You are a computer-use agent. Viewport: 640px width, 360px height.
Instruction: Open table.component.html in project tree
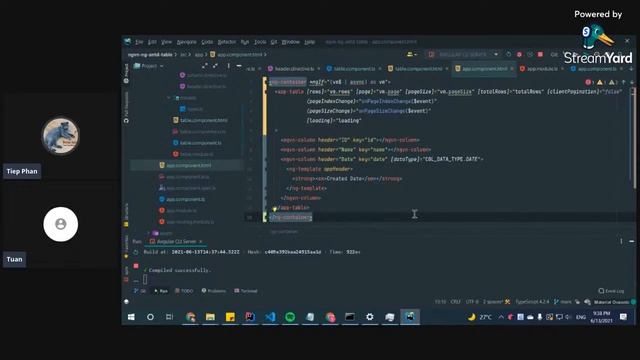coord(200,120)
